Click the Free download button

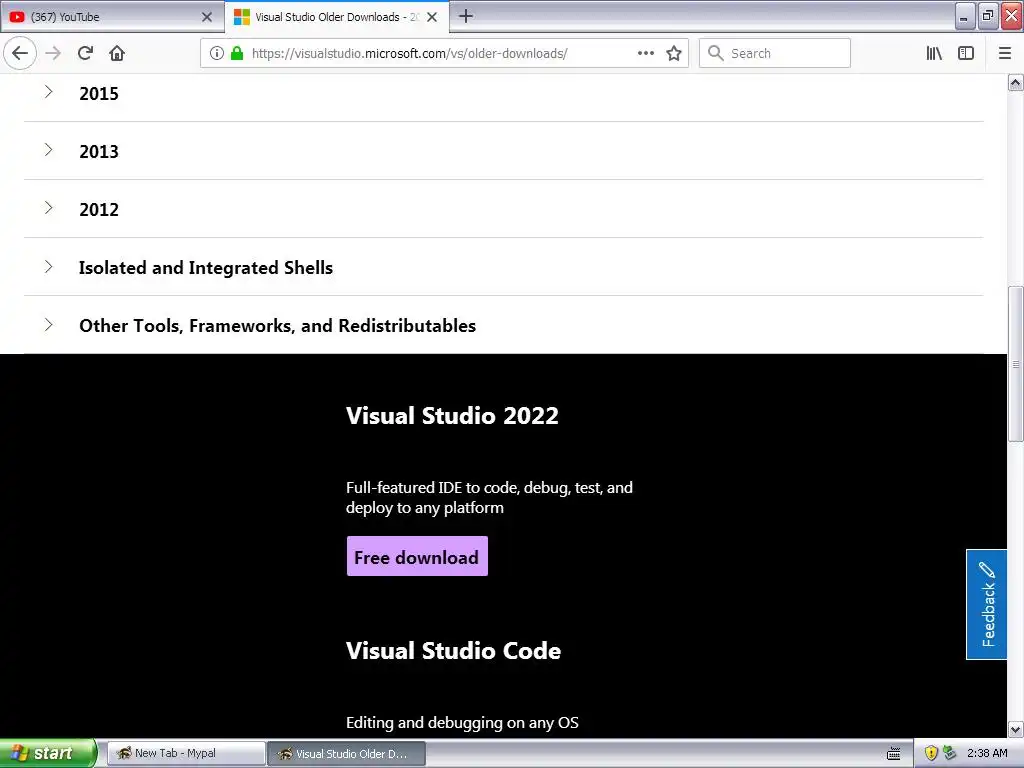tap(417, 556)
